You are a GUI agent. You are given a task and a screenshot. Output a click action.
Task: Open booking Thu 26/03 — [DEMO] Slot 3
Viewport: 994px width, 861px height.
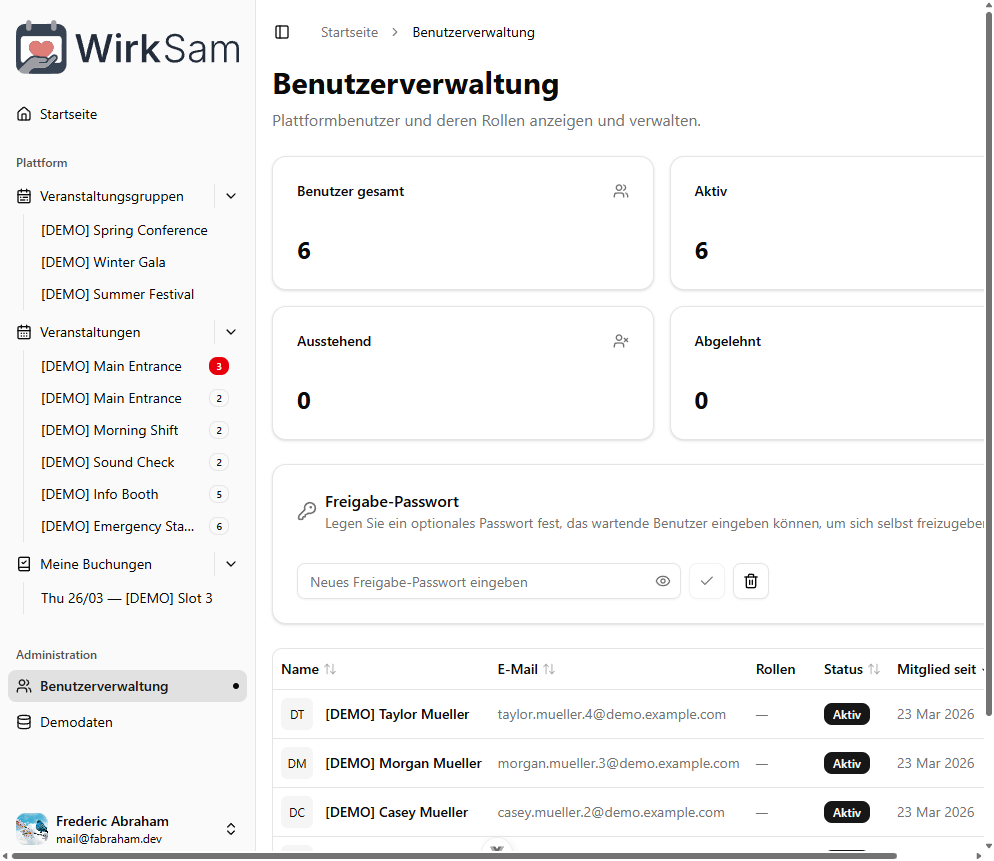(127, 599)
